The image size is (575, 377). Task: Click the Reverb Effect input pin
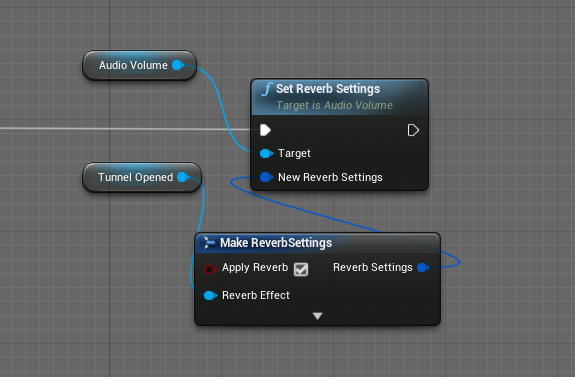[210, 295]
